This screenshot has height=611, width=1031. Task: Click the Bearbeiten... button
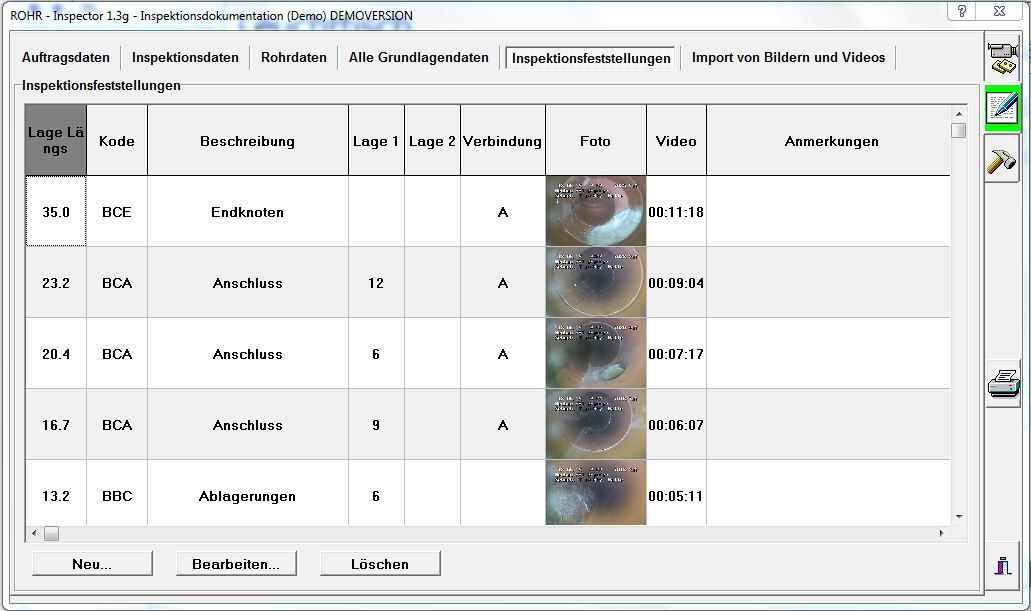236,564
